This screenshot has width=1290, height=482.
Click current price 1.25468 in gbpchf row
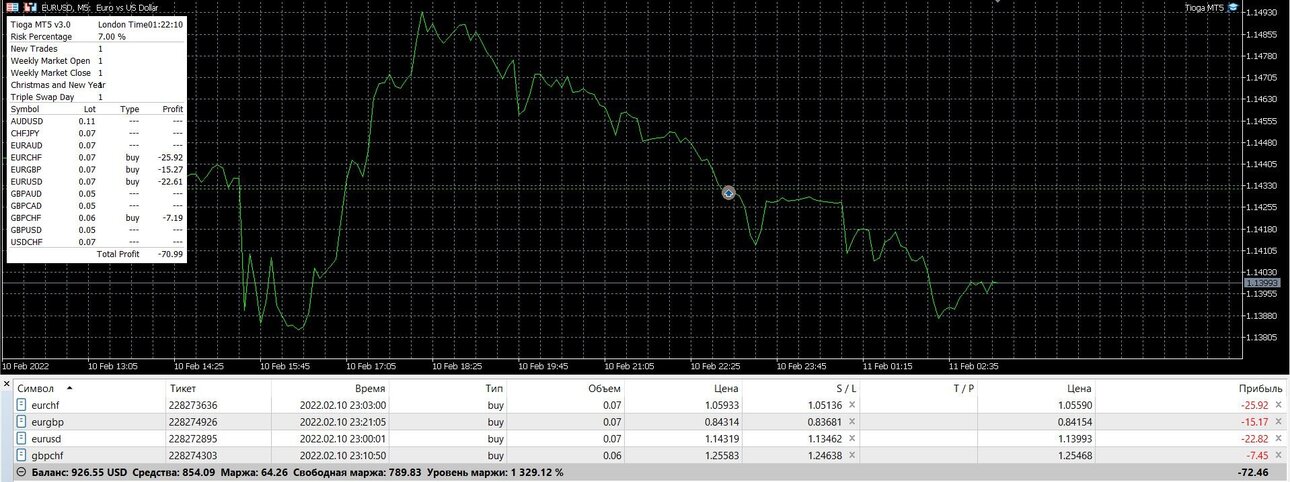[x=1073, y=455]
